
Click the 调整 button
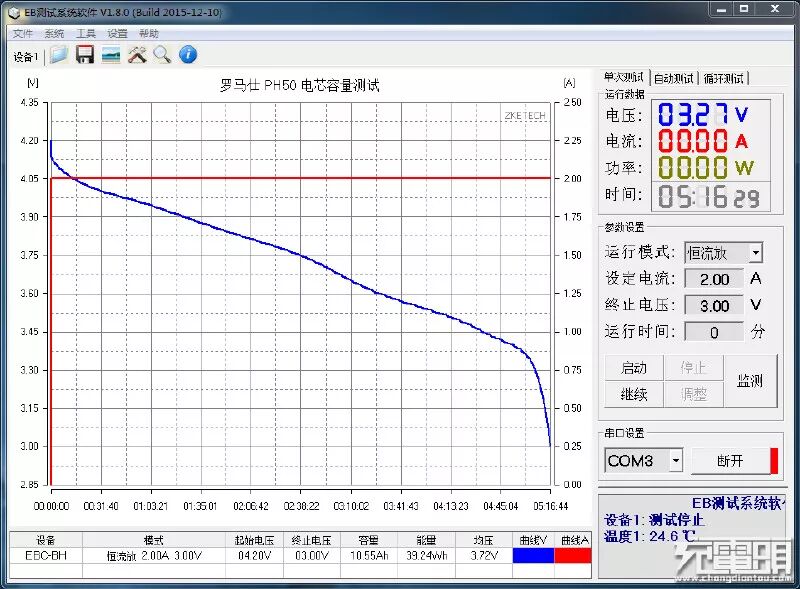pos(693,394)
